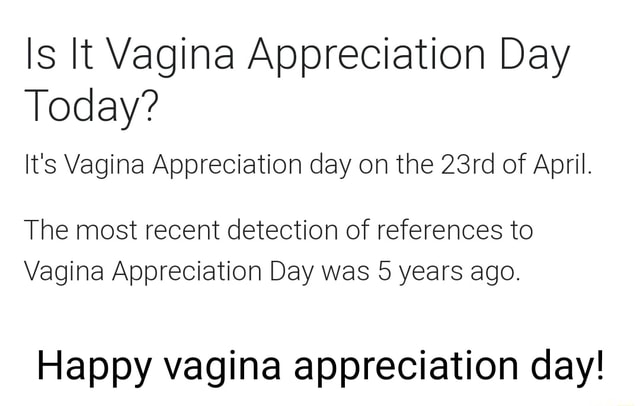
Task: Click the '23rd' date text
Action: (x=468, y=165)
